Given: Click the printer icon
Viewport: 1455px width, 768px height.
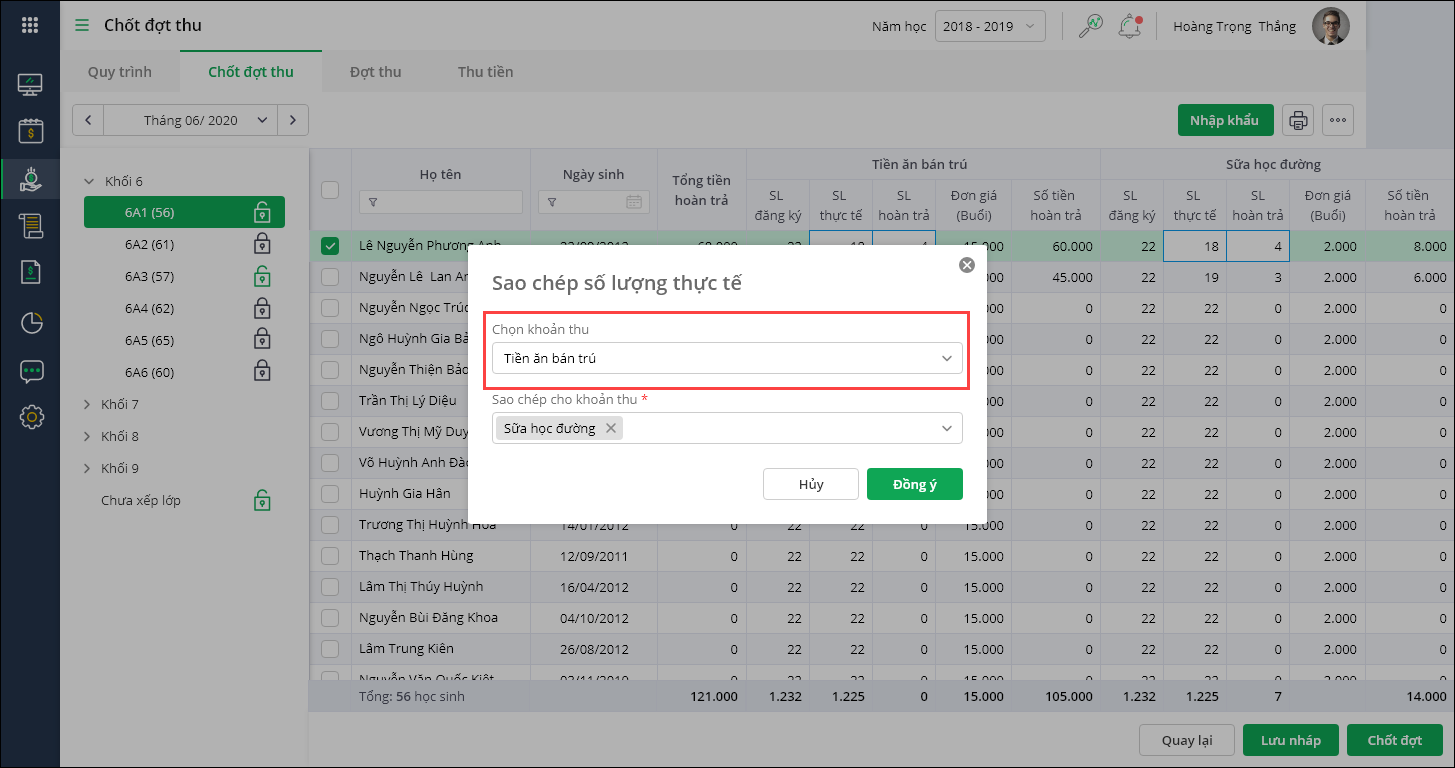Looking at the screenshot, I should [x=1298, y=121].
